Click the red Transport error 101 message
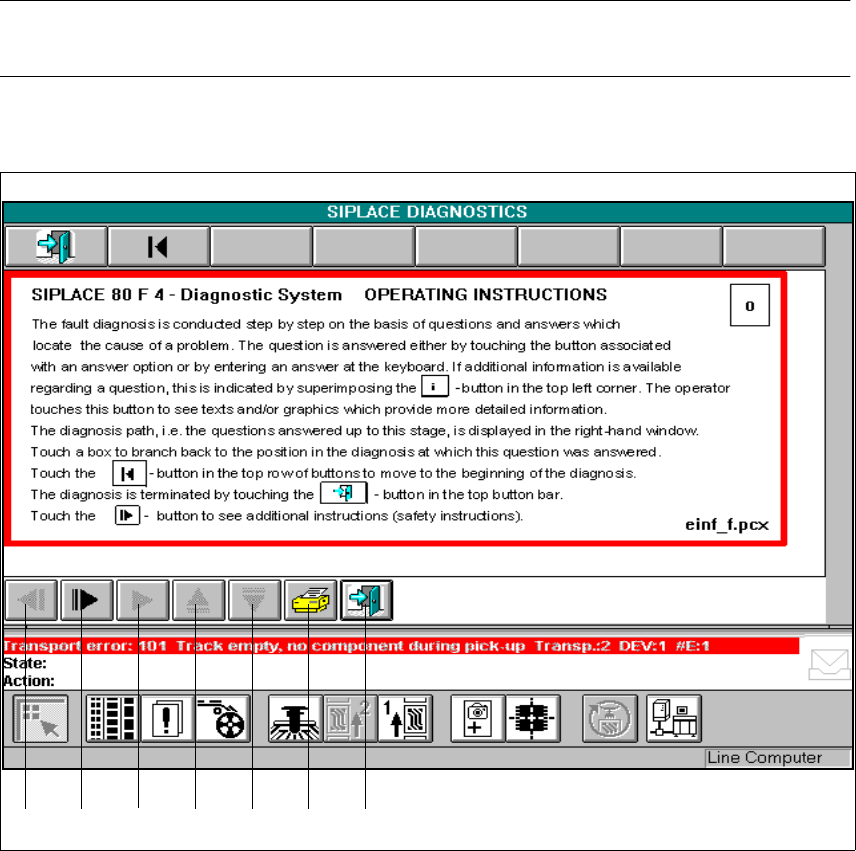Viewport: 856px width, 851px height. pyautogui.click(x=401, y=646)
